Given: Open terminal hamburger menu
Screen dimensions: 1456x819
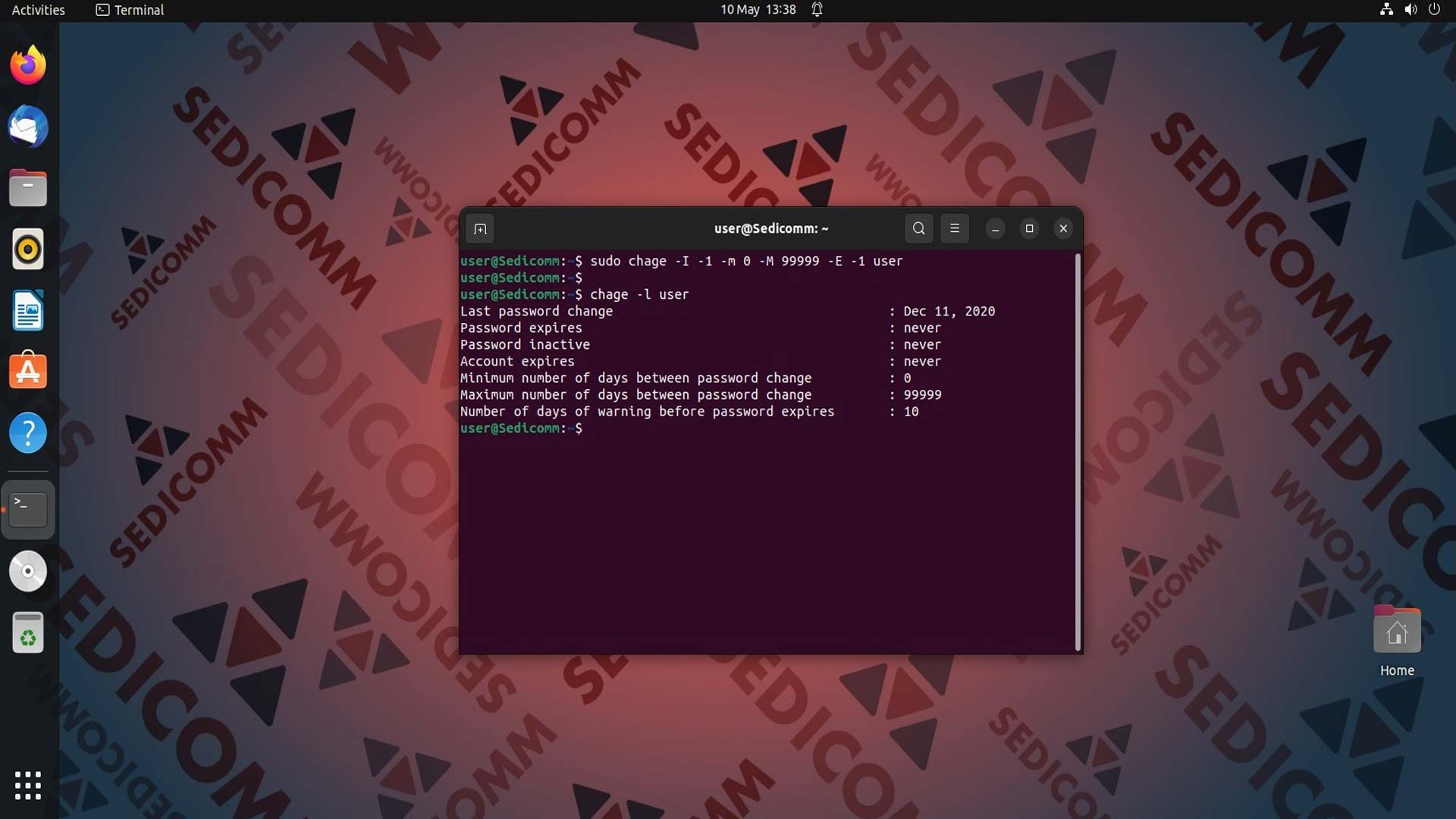Looking at the screenshot, I should (x=955, y=228).
